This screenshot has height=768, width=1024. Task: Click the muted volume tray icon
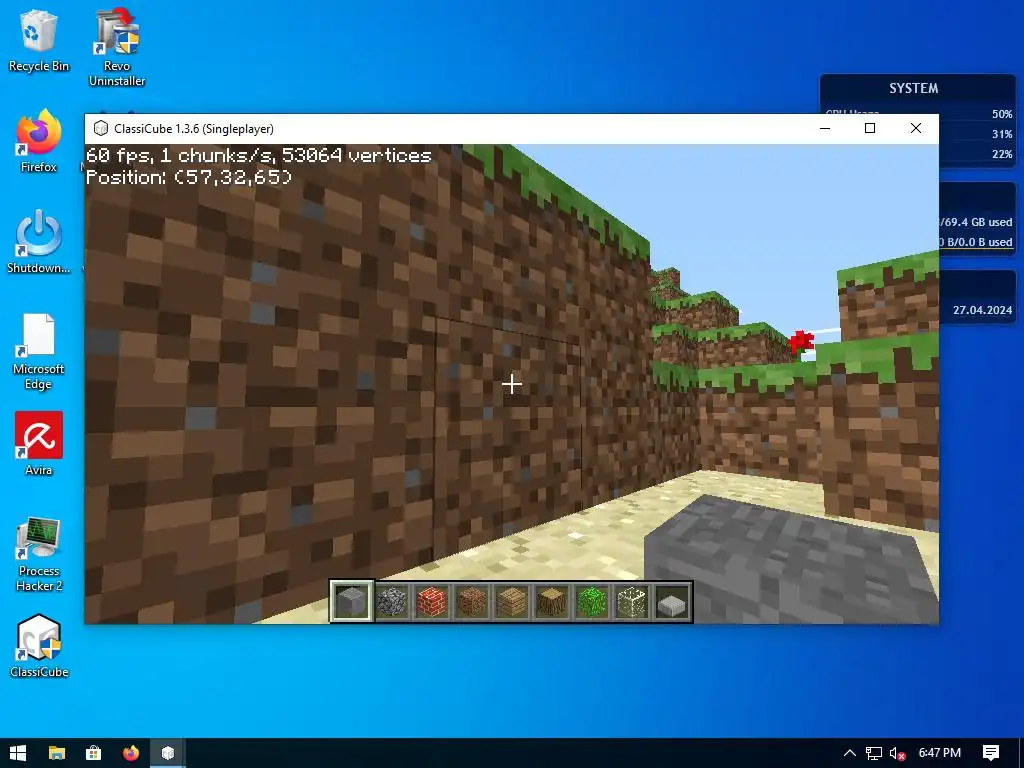[x=897, y=754]
